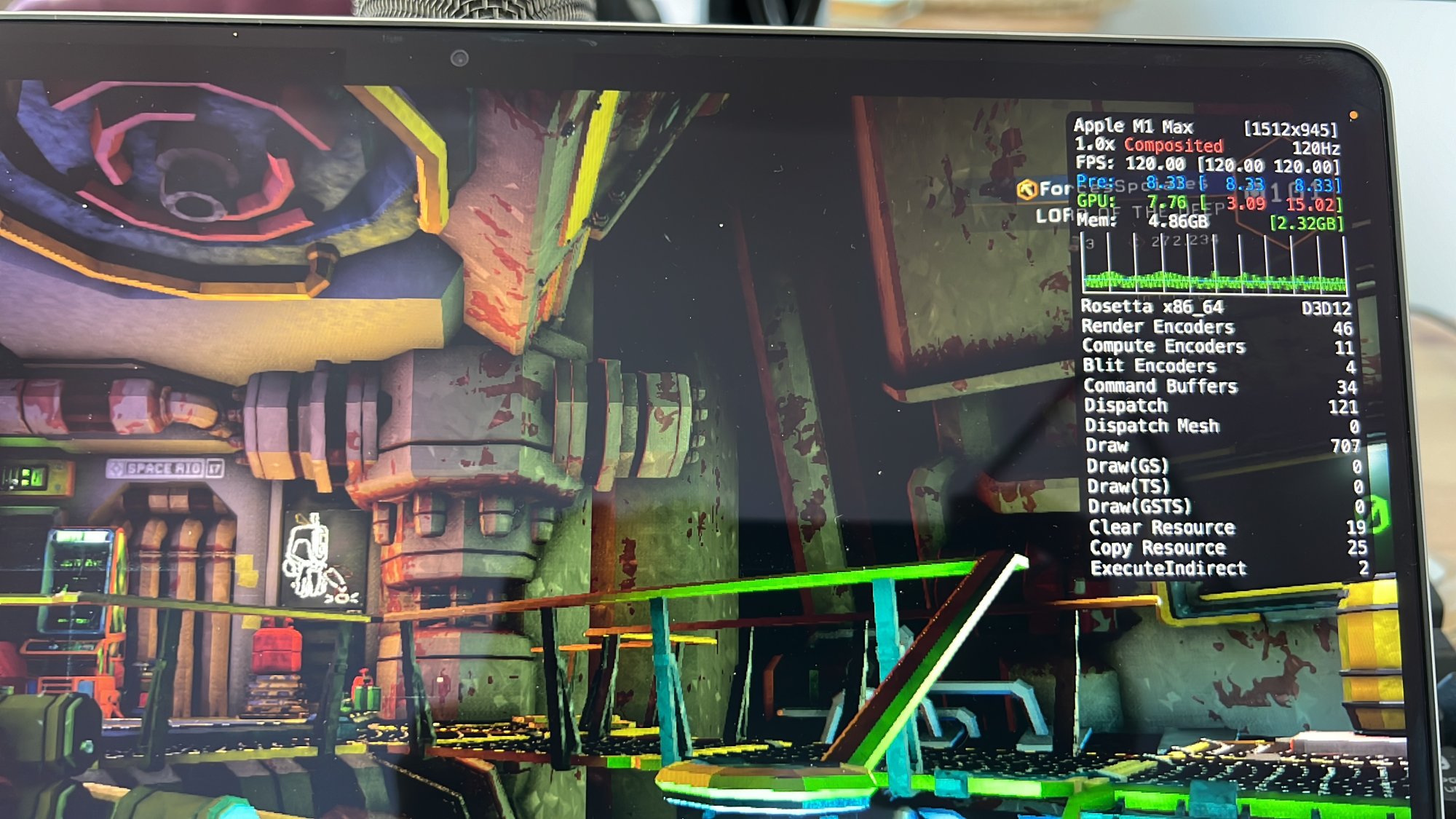Screen dimensions: 1456x819
Task: Click the 'FPS:' label in the HUD
Action: click(x=1096, y=163)
